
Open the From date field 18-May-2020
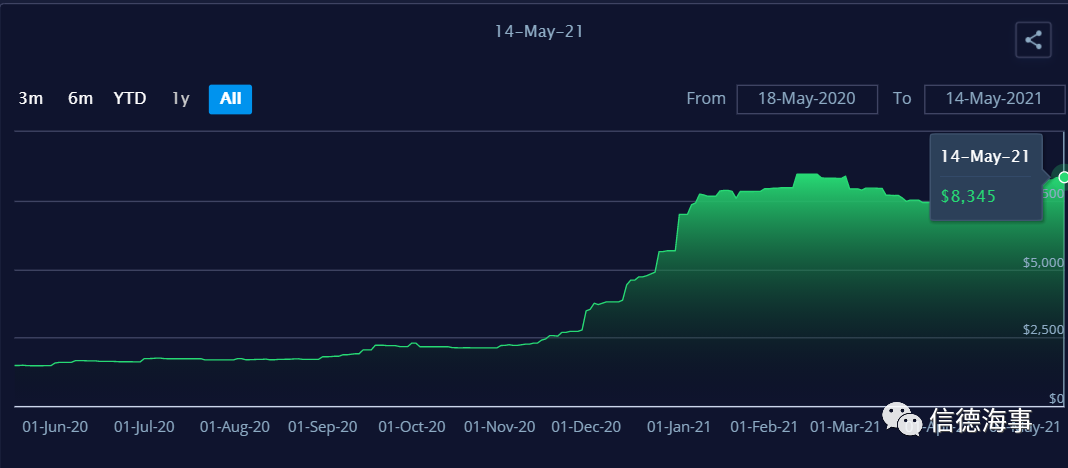[x=807, y=99]
